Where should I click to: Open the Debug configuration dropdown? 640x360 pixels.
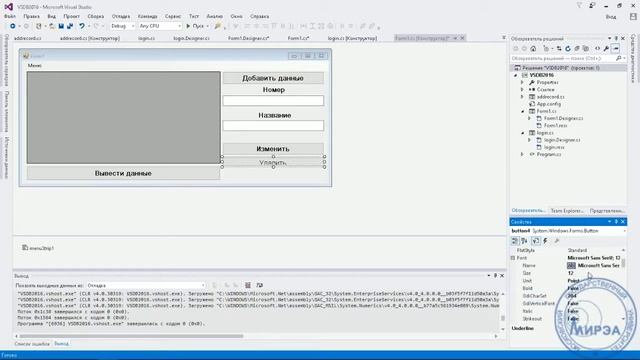coord(122,26)
